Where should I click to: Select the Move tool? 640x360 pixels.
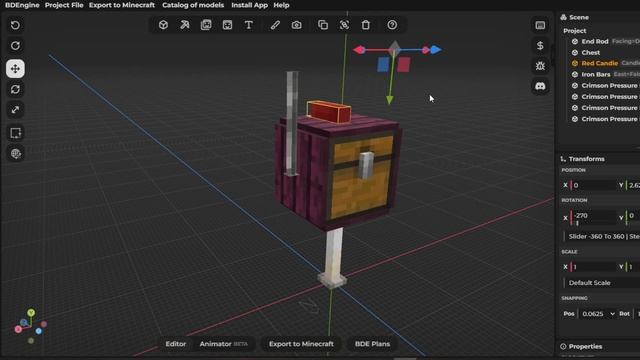tap(15, 69)
